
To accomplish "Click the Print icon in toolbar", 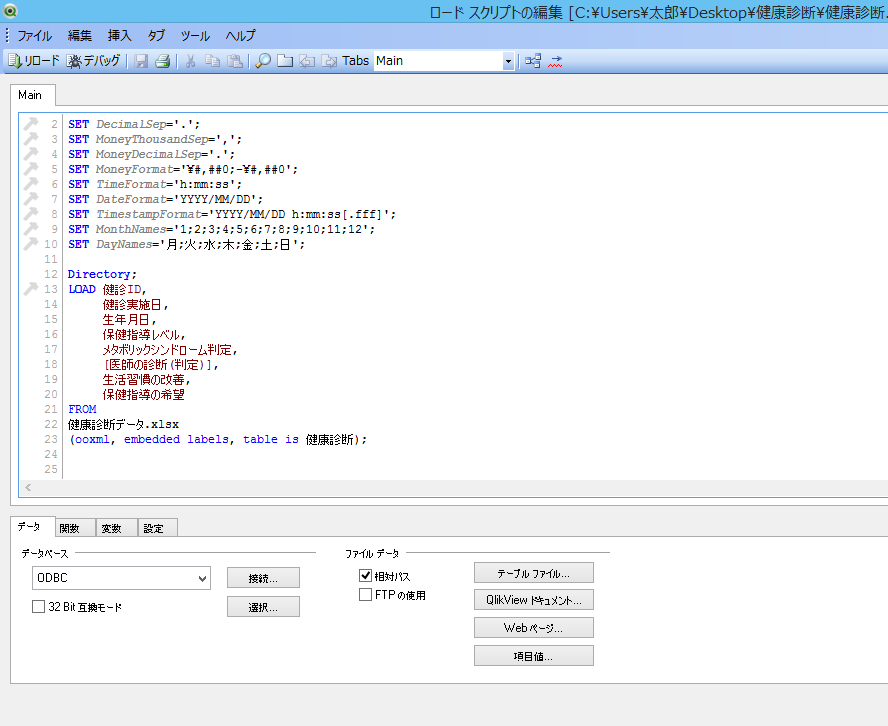I will coord(163,61).
